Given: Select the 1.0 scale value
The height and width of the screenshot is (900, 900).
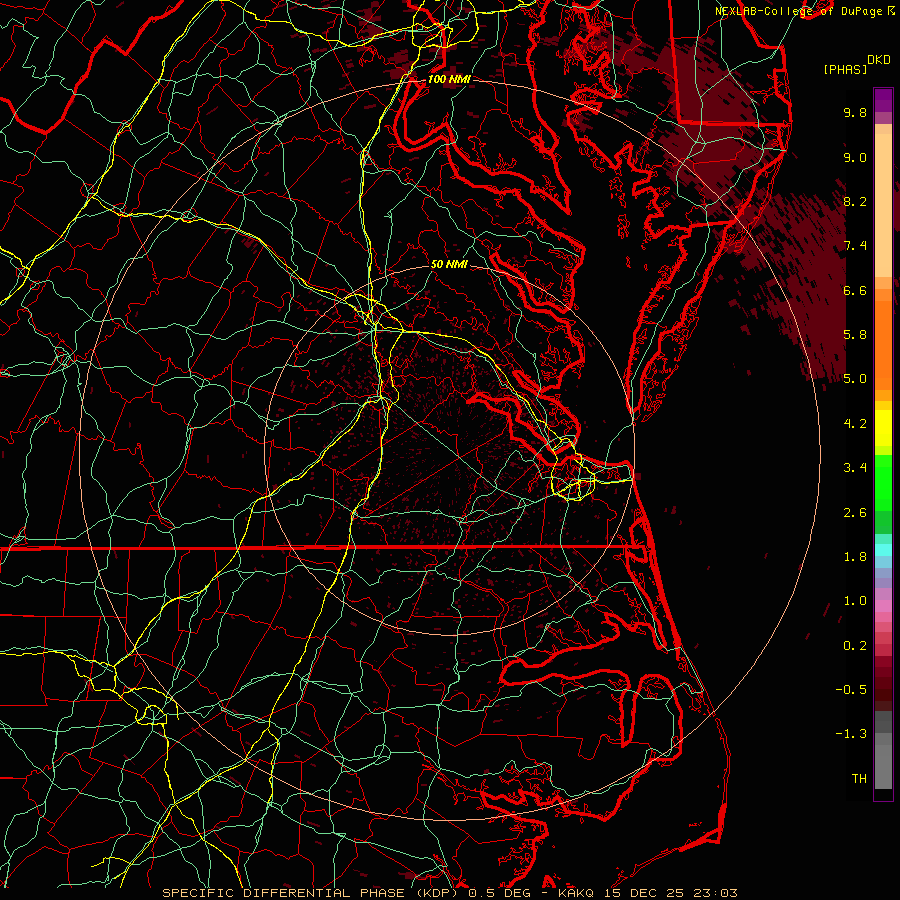Looking at the screenshot, I should click(x=855, y=601).
